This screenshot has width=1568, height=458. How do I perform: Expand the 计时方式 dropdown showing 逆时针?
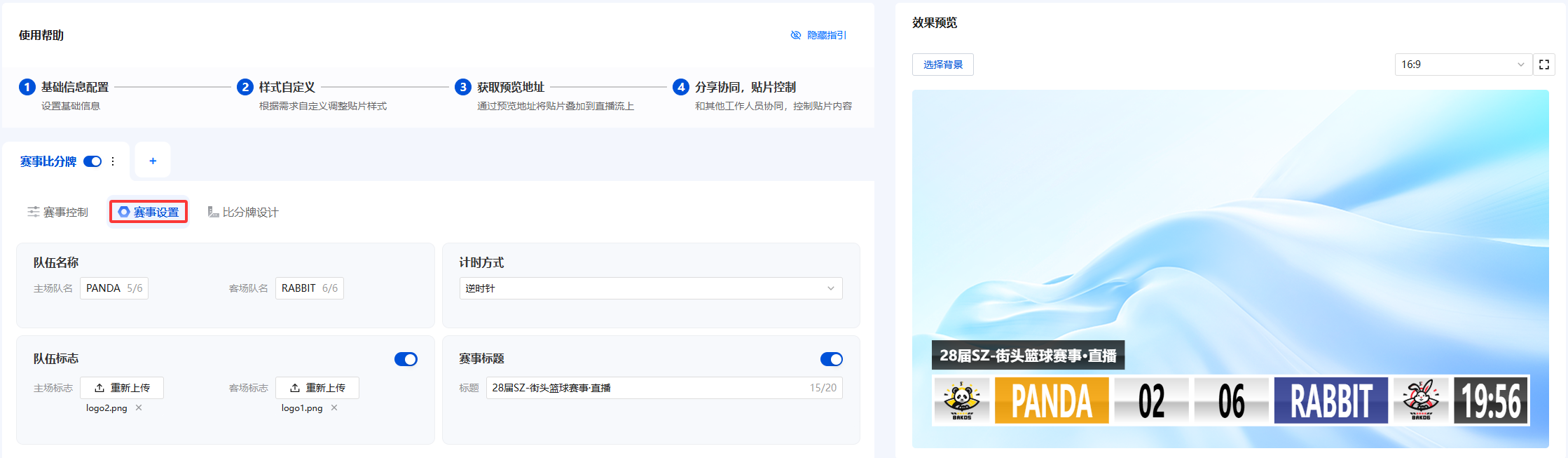click(x=650, y=288)
